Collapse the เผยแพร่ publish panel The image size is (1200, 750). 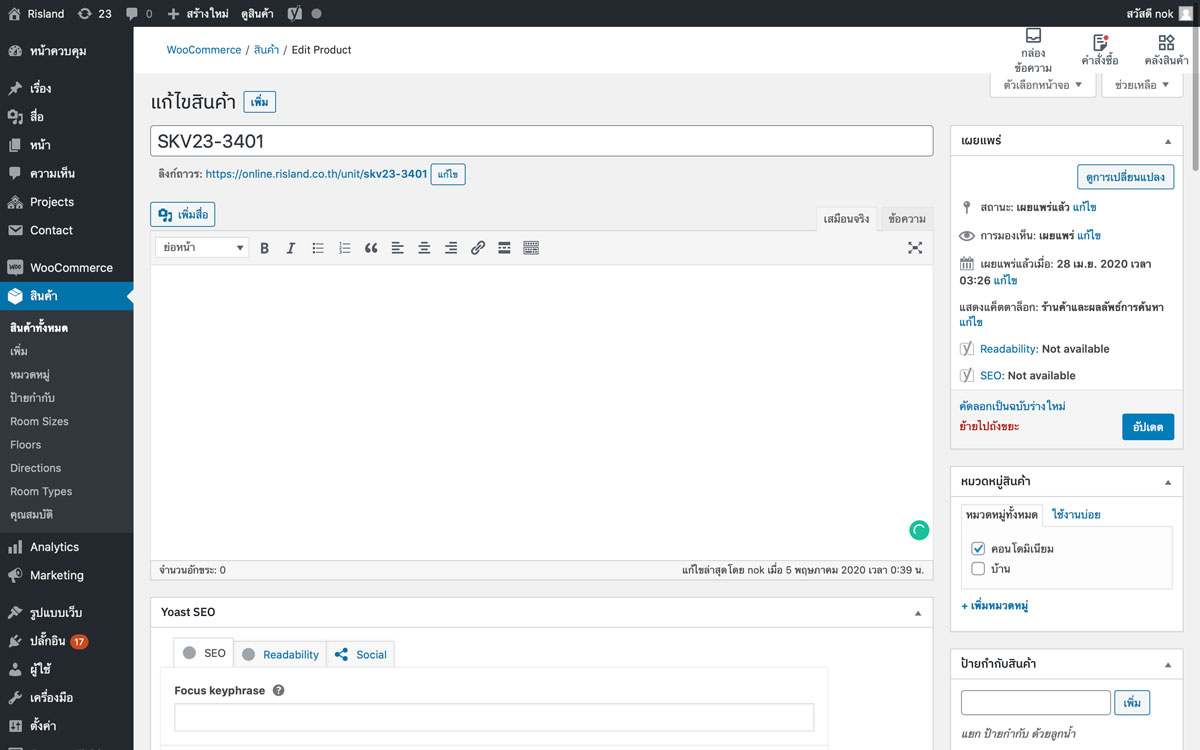(x=1167, y=141)
